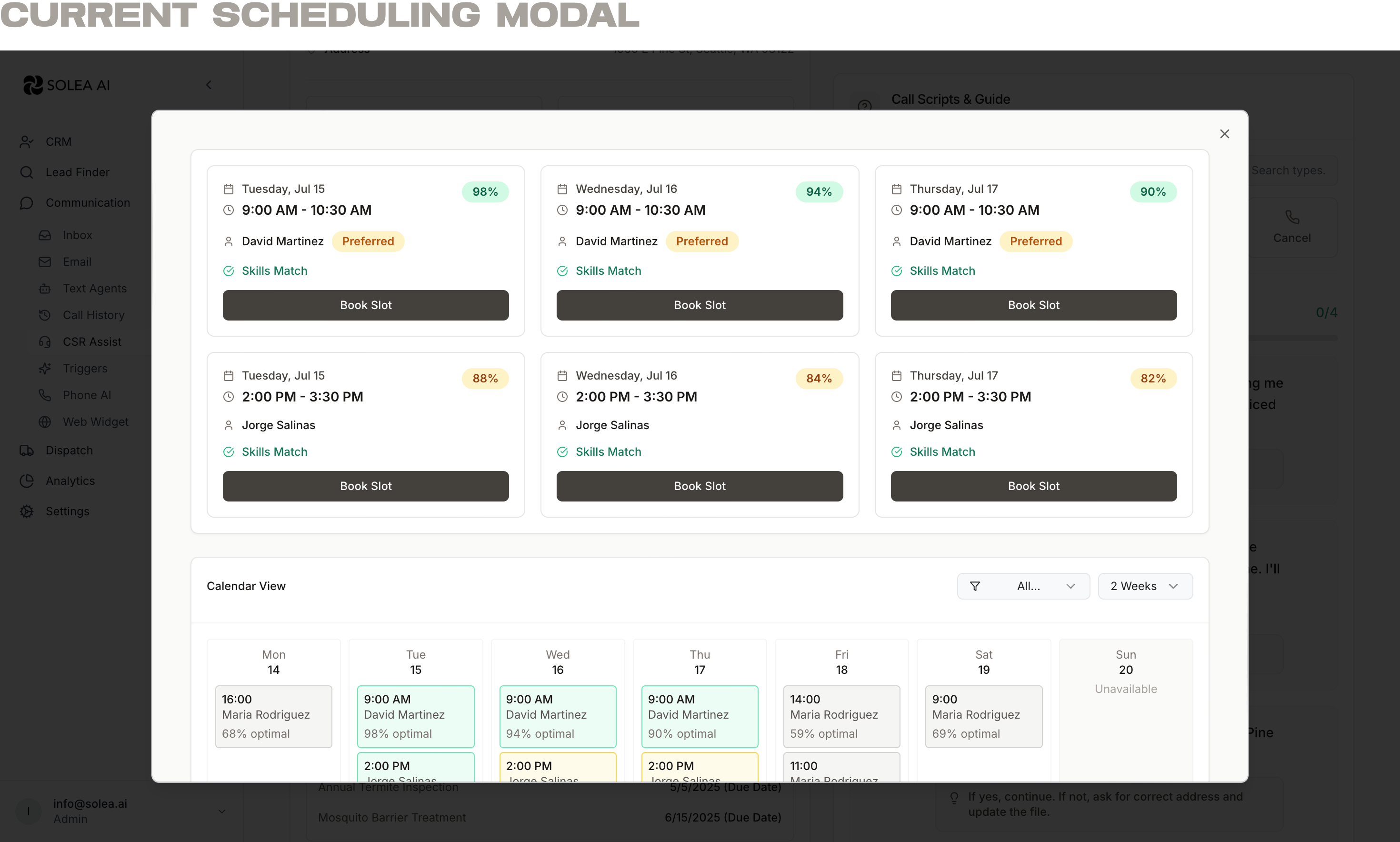Image resolution: width=1400 pixels, height=842 pixels.
Task: Click the Dispatch truck icon
Action: pos(26,451)
